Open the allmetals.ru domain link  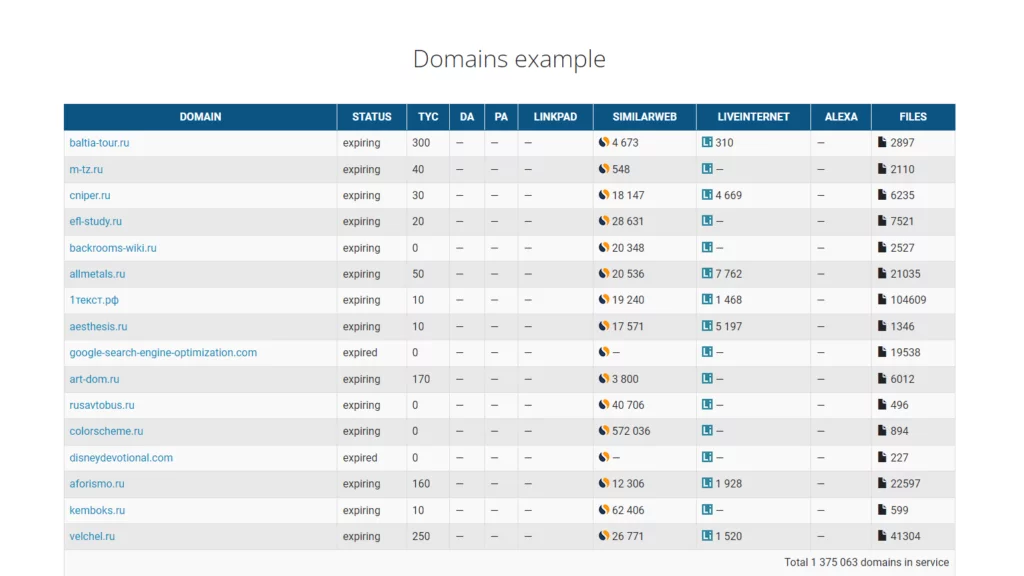coord(97,274)
